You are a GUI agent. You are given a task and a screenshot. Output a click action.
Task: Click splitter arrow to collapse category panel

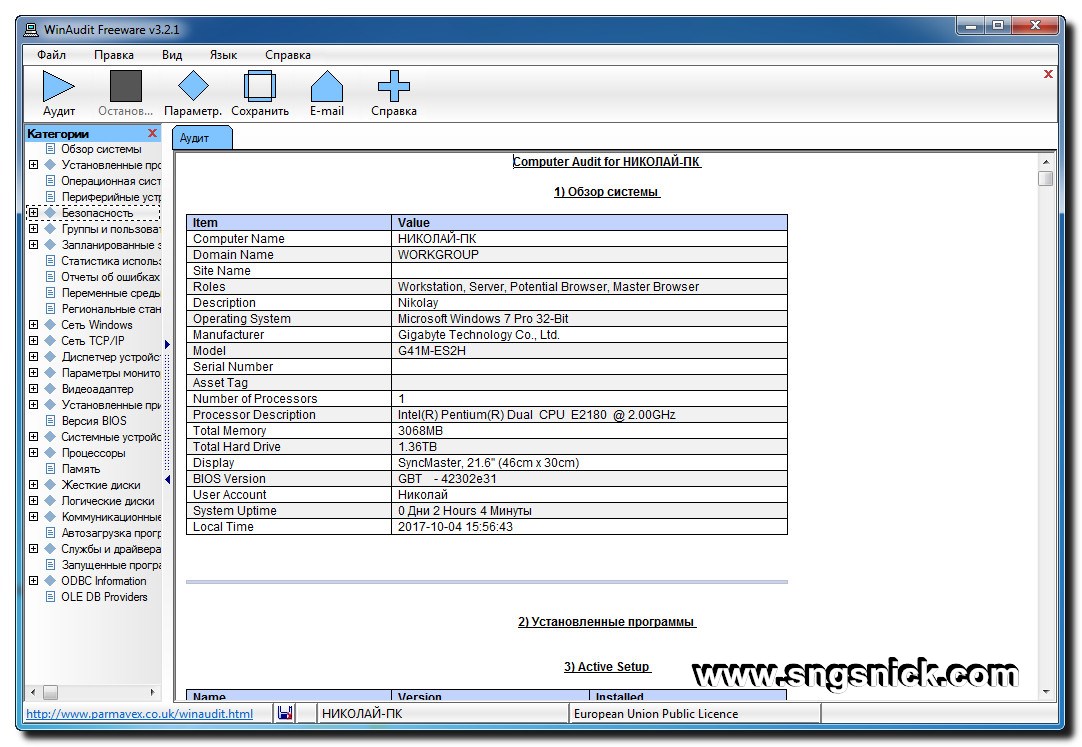[167, 479]
